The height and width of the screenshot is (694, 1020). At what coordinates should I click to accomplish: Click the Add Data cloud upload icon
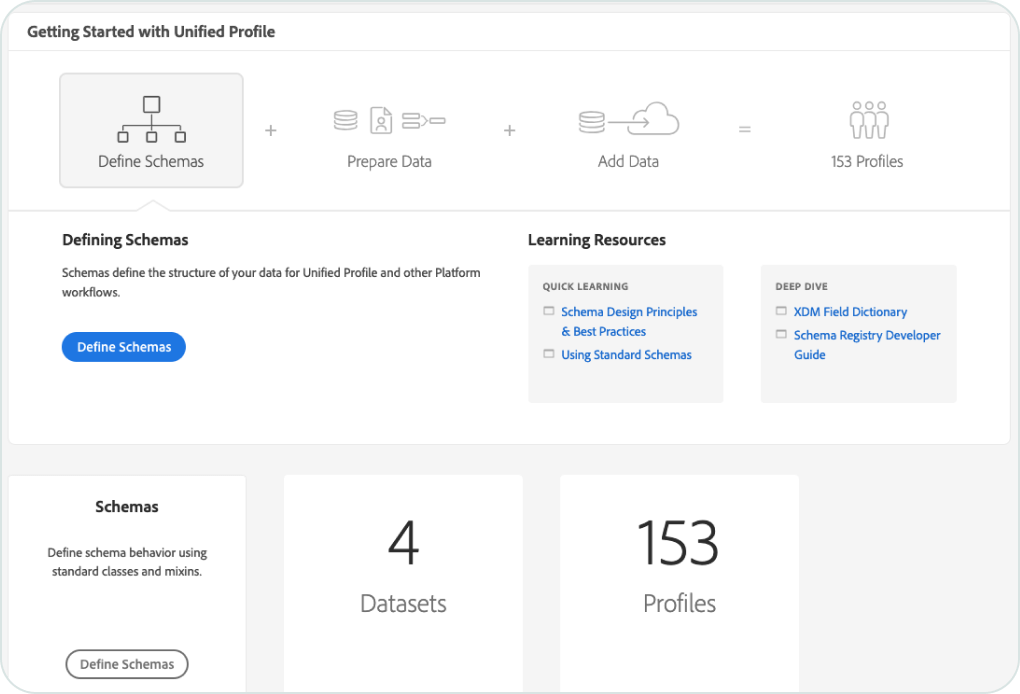click(x=628, y=121)
